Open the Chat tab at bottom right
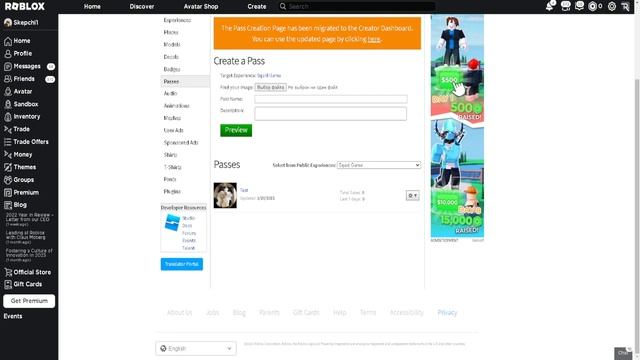The height and width of the screenshot is (360, 640). point(623,353)
